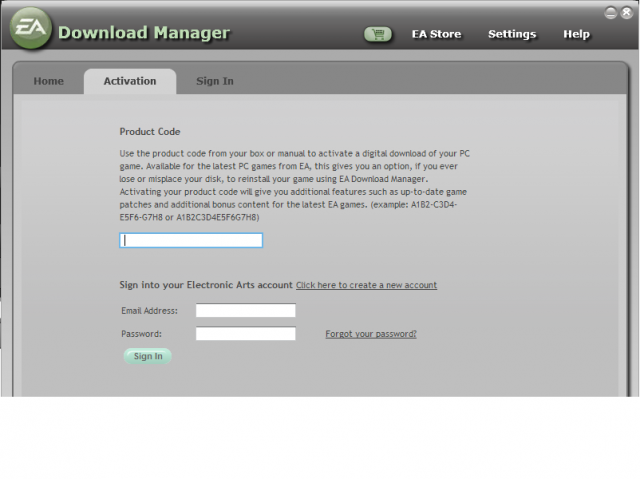Click the 'Download Manager' title text
Image resolution: width=640 pixels, height=479 pixels.
tap(144, 33)
